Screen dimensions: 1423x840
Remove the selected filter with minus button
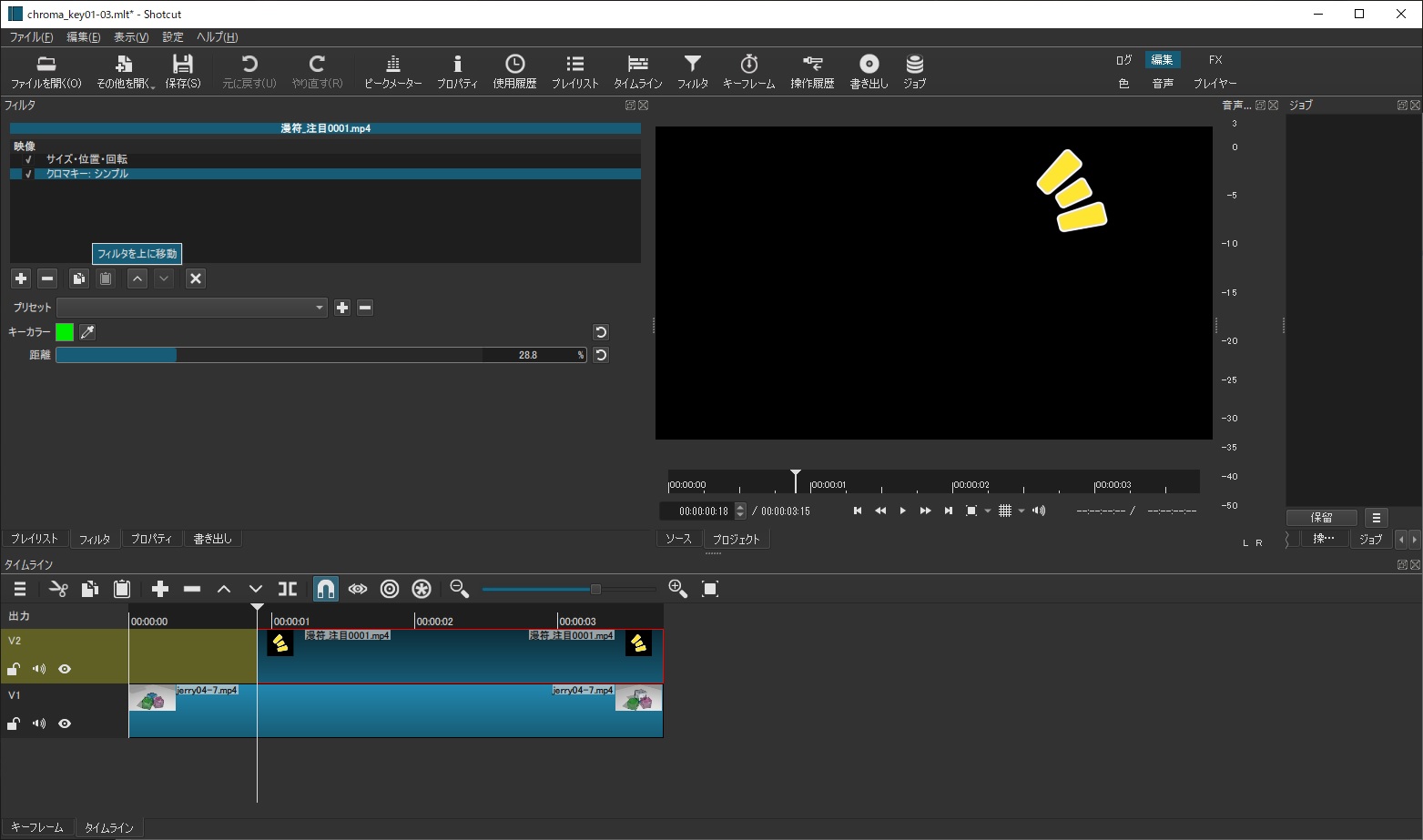coord(48,278)
